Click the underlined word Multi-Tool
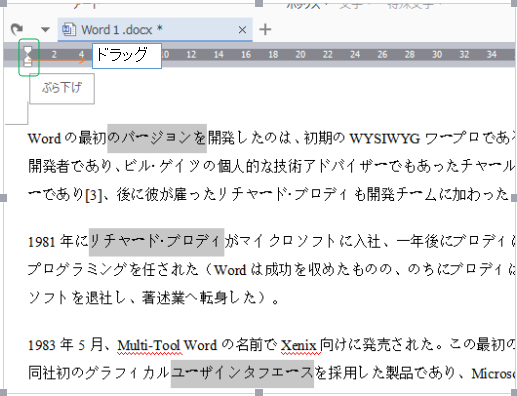 [149, 345]
